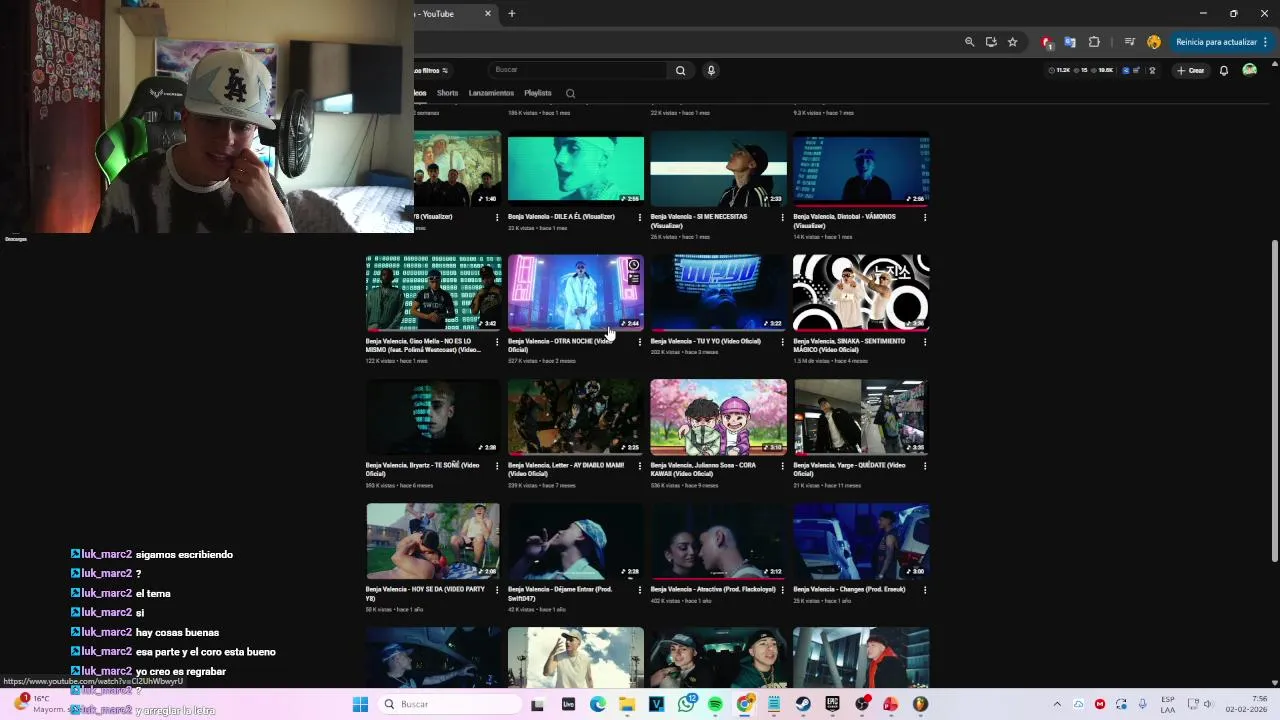Switch to the Lanzamientos tab
1280x720 pixels.
coord(491,93)
